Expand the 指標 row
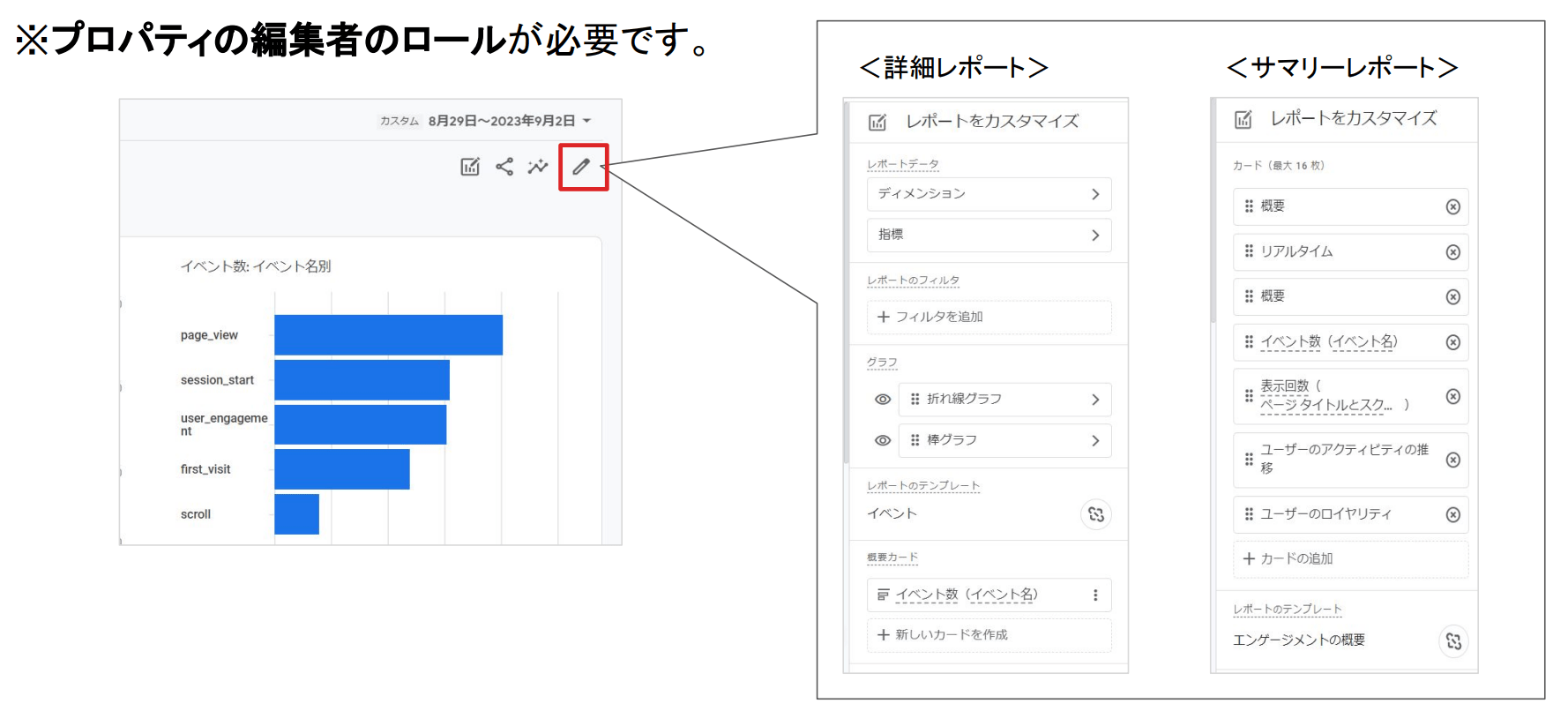The height and width of the screenshot is (711, 1568). [x=989, y=236]
